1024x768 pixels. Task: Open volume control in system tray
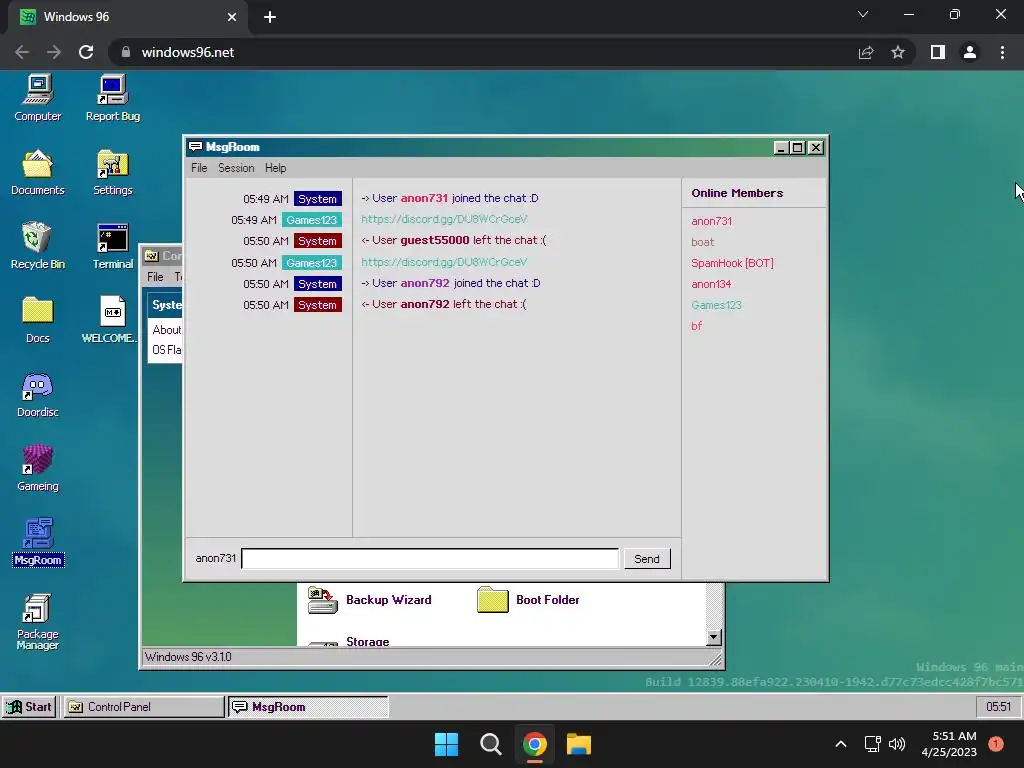897,744
